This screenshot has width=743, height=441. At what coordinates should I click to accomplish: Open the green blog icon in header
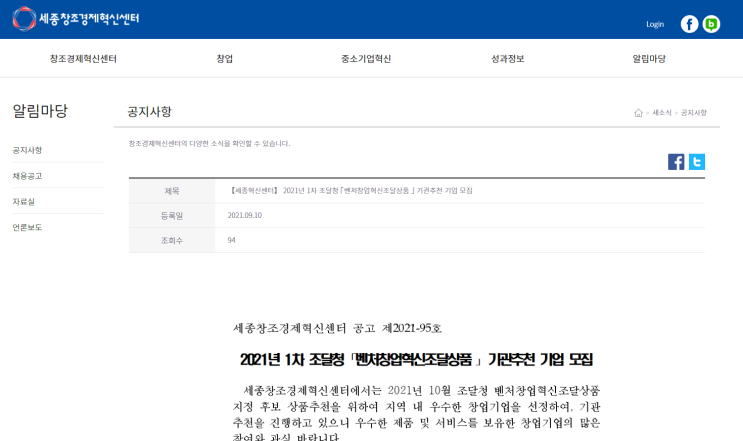pyautogui.click(x=711, y=24)
